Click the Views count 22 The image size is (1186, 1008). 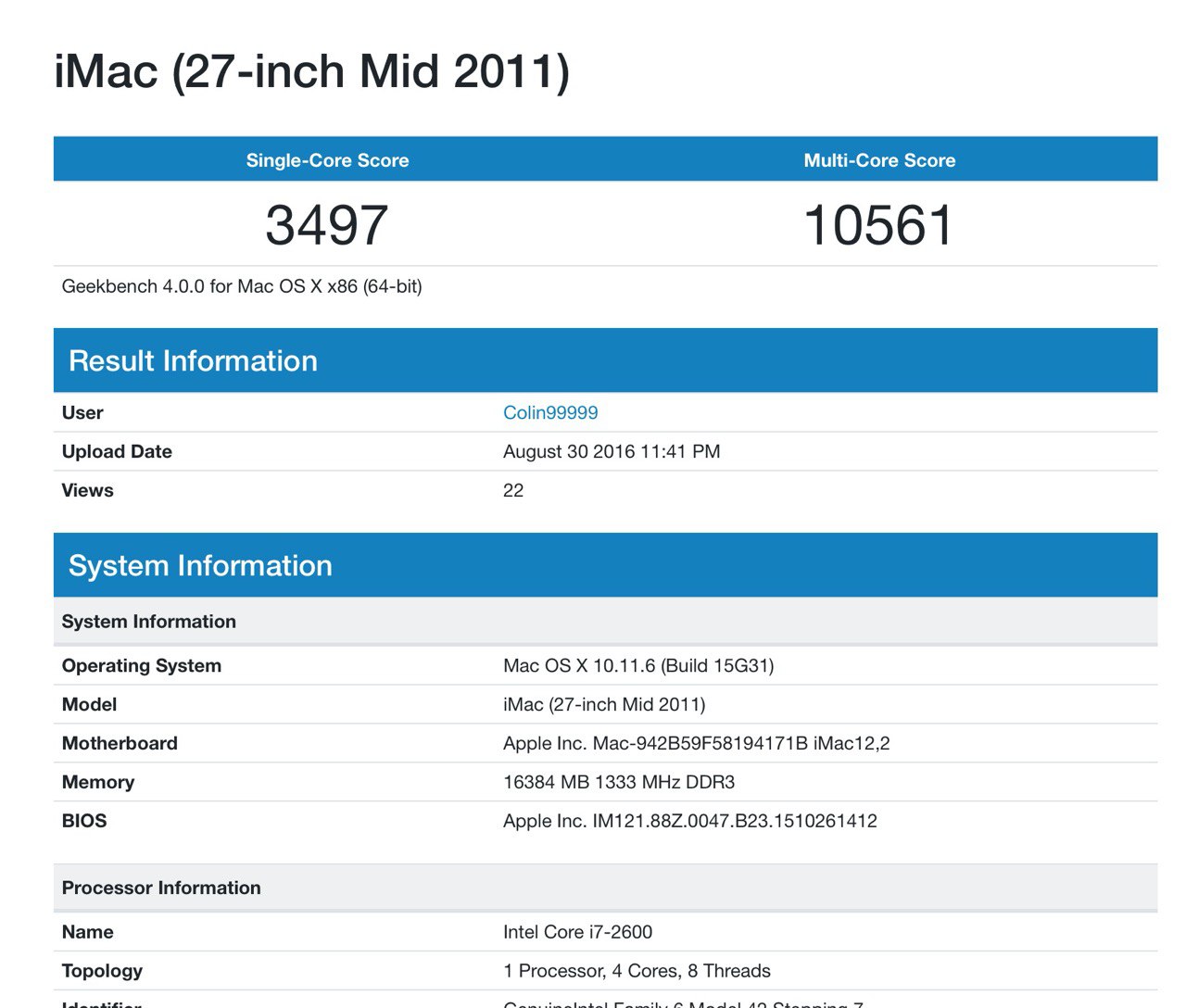(x=513, y=491)
